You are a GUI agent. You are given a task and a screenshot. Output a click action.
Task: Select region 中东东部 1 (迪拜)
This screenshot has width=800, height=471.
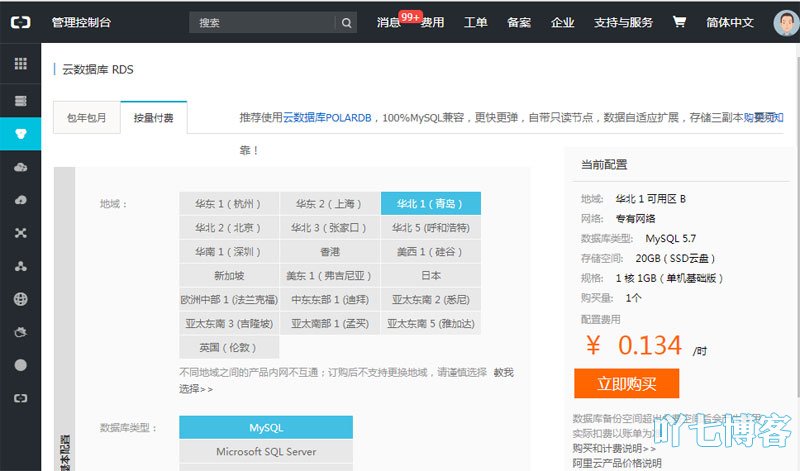330,300
